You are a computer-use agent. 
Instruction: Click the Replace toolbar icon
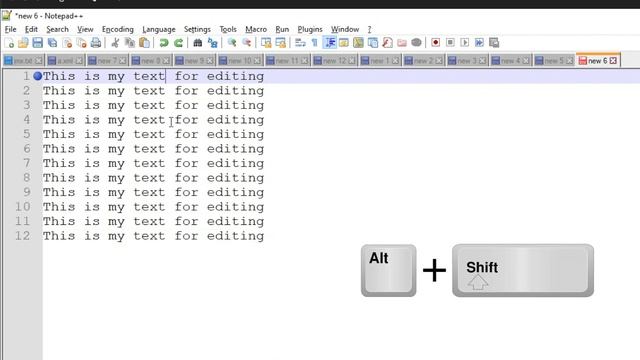click(212, 42)
